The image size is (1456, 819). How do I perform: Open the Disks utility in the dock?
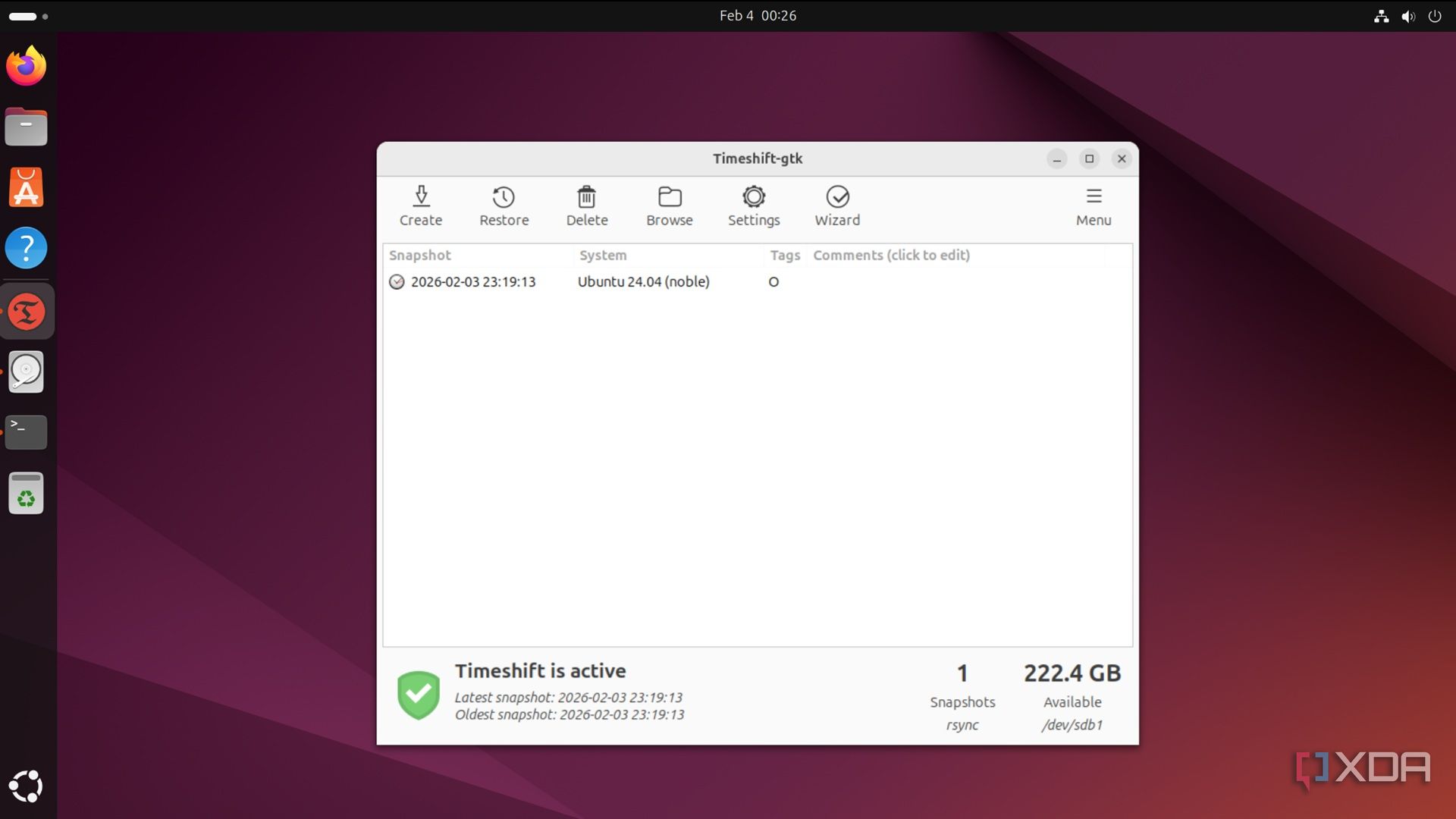pos(27,372)
